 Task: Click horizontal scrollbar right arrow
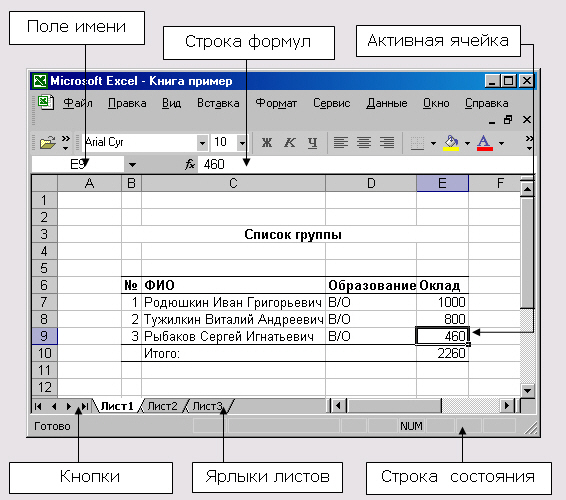[507, 406]
